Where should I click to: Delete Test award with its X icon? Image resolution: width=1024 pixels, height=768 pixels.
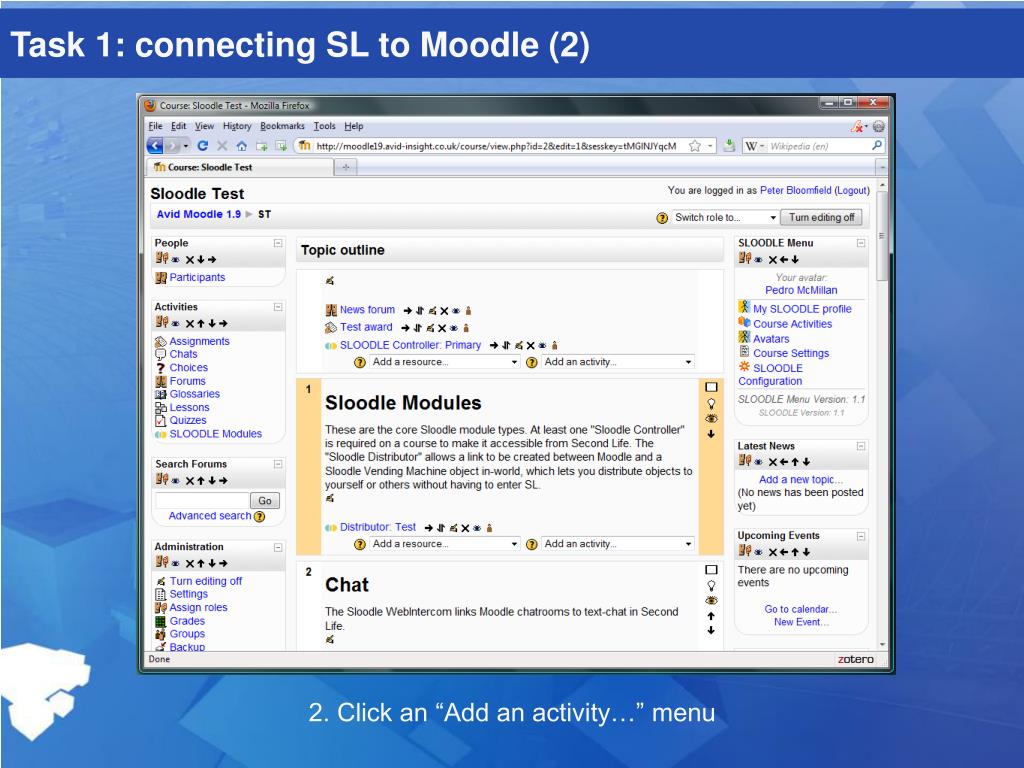pyautogui.click(x=441, y=328)
